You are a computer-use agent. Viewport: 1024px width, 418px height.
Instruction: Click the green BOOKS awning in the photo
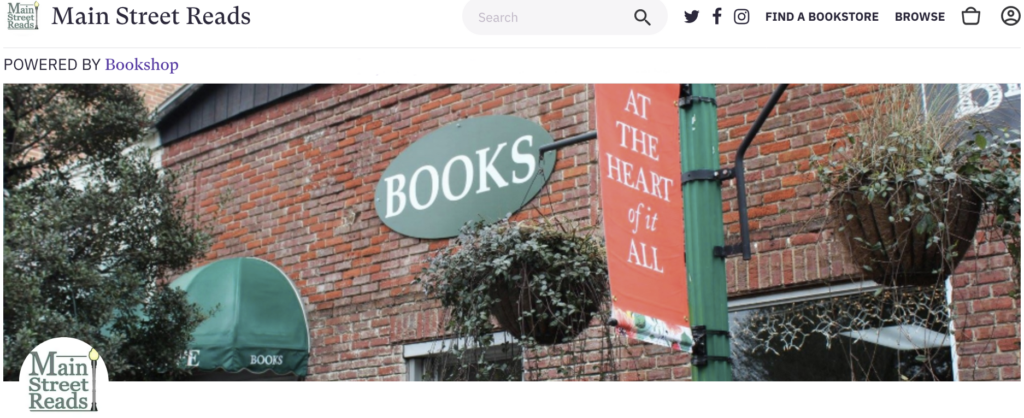[238, 317]
